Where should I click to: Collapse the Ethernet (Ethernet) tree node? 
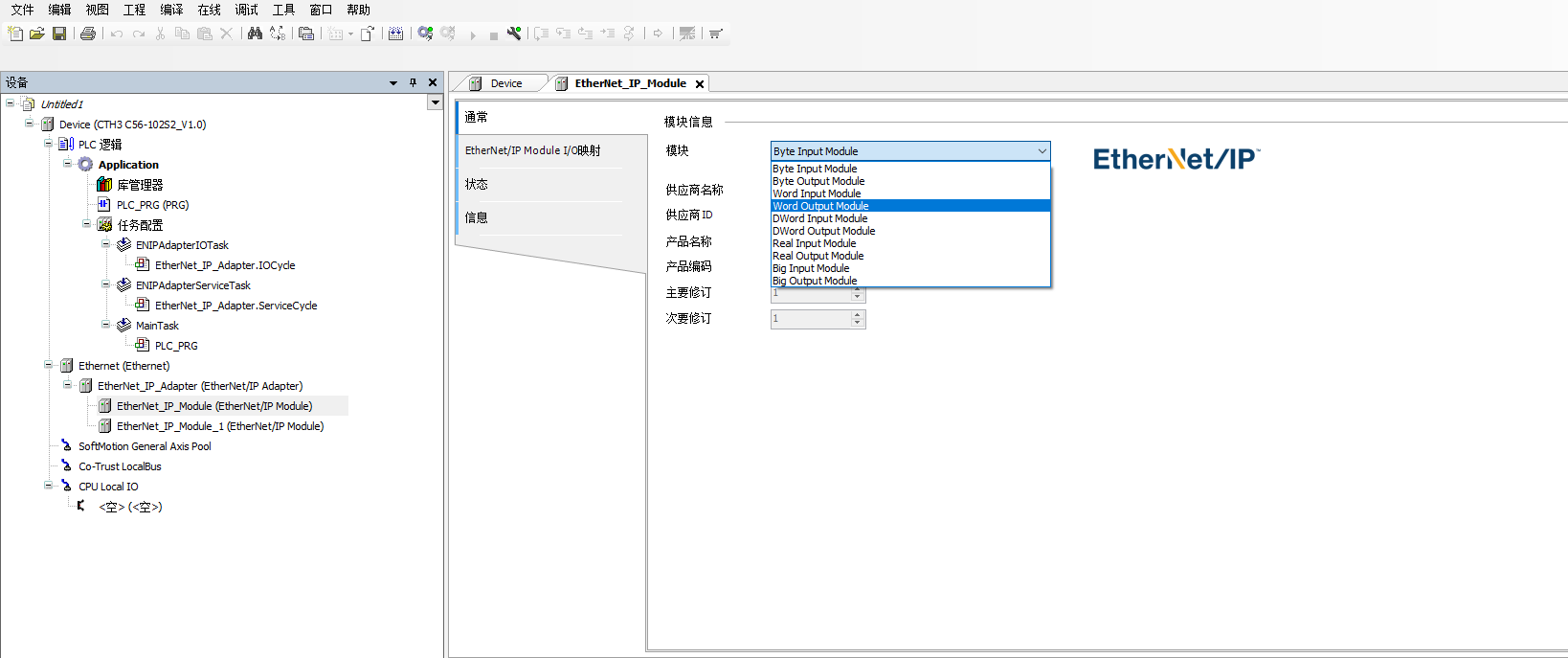click(x=48, y=365)
